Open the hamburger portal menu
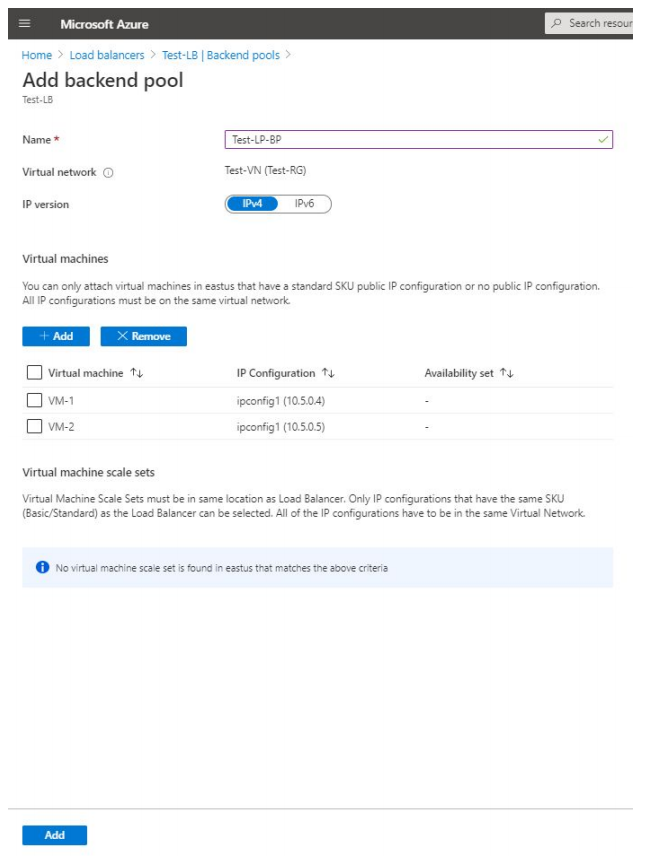645x856 pixels. click(25, 23)
